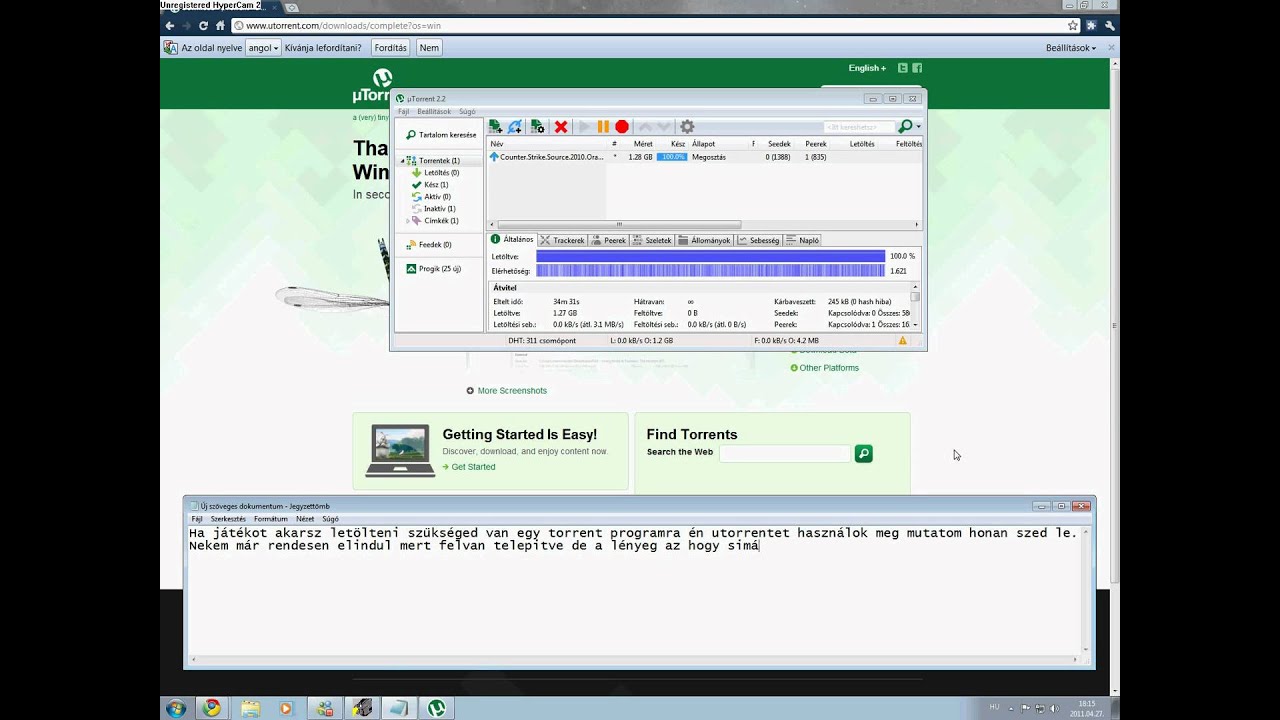Open the Fájl menu in uTorrent
Image resolution: width=1280 pixels, height=720 pixels.
click(403, 112)
